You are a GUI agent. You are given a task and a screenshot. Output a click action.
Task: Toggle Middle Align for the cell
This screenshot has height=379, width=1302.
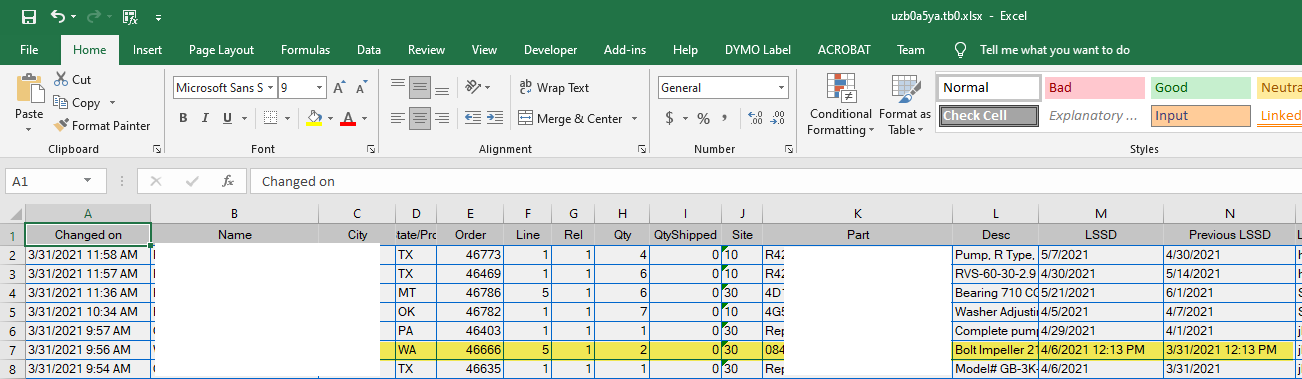point(420,87)
